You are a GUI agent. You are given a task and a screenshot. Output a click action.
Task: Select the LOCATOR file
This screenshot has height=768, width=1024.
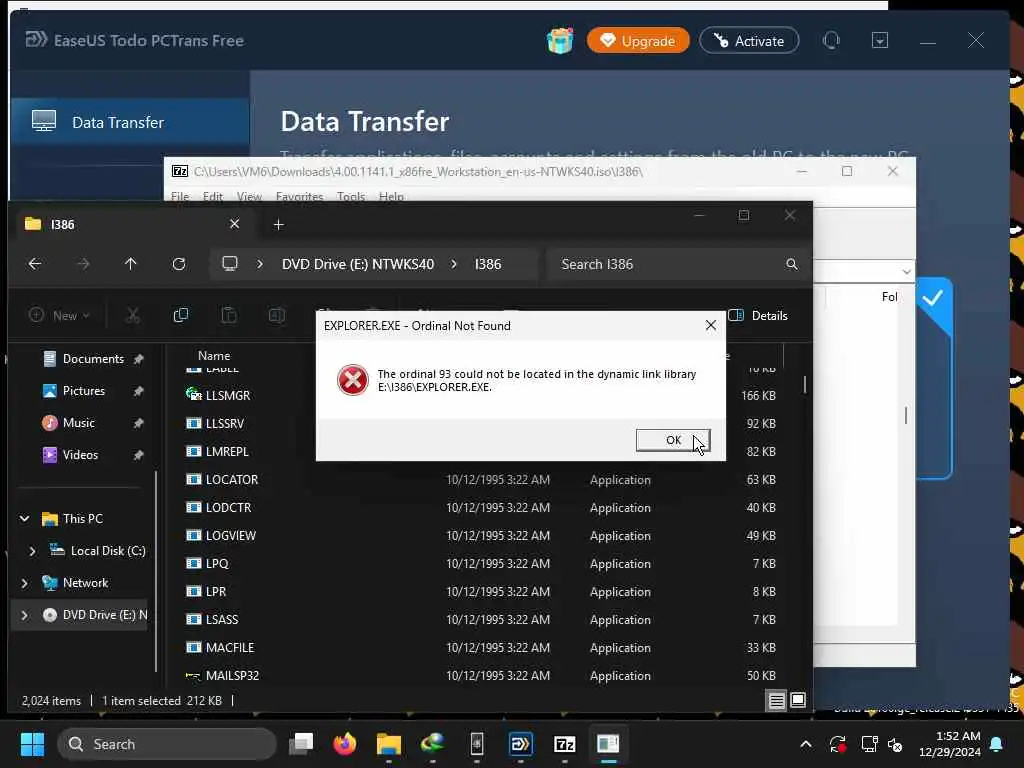tap(232, 480)
